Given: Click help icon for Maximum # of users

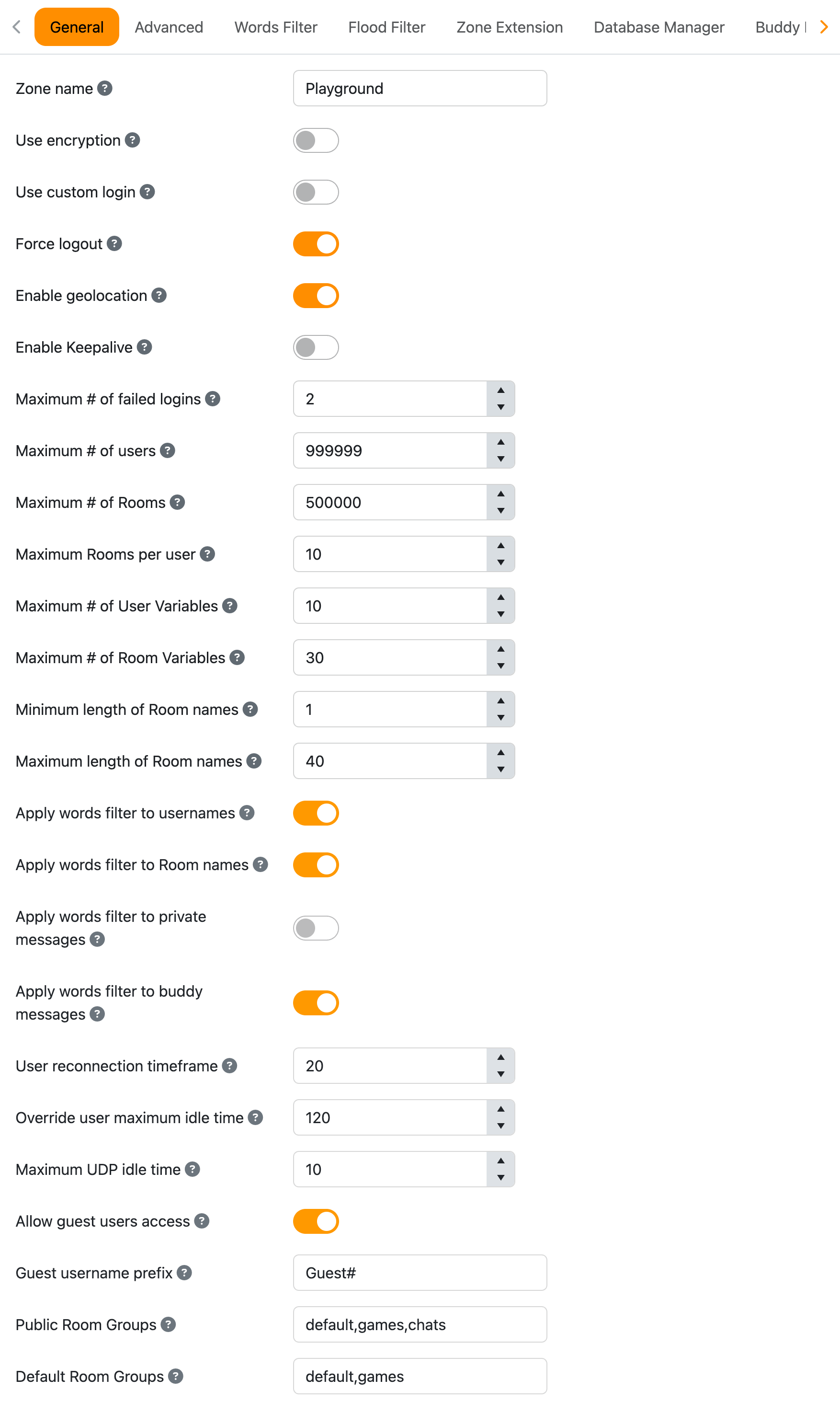Looking at the screenshot, I should click(168, 451).
